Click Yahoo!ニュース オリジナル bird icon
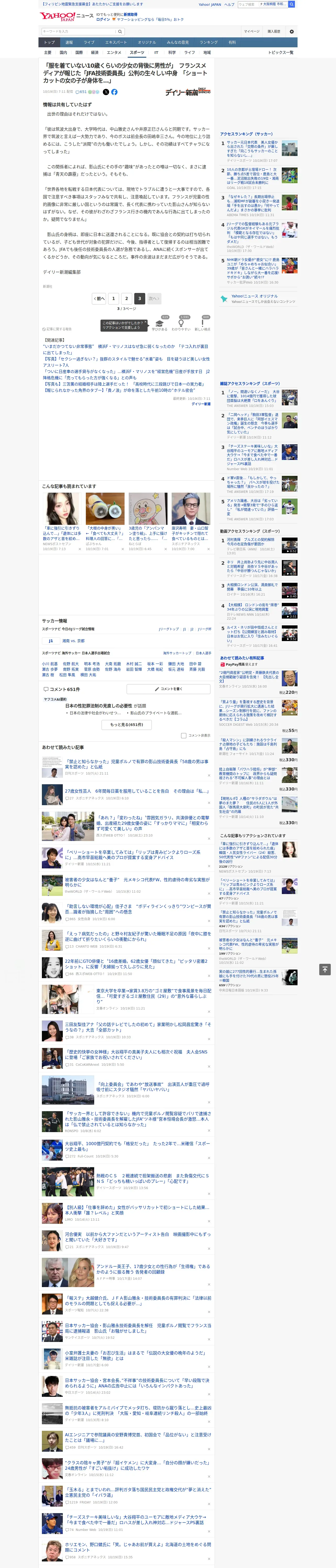This screenshot has height=1568, width=336. [x=224, y=299]
